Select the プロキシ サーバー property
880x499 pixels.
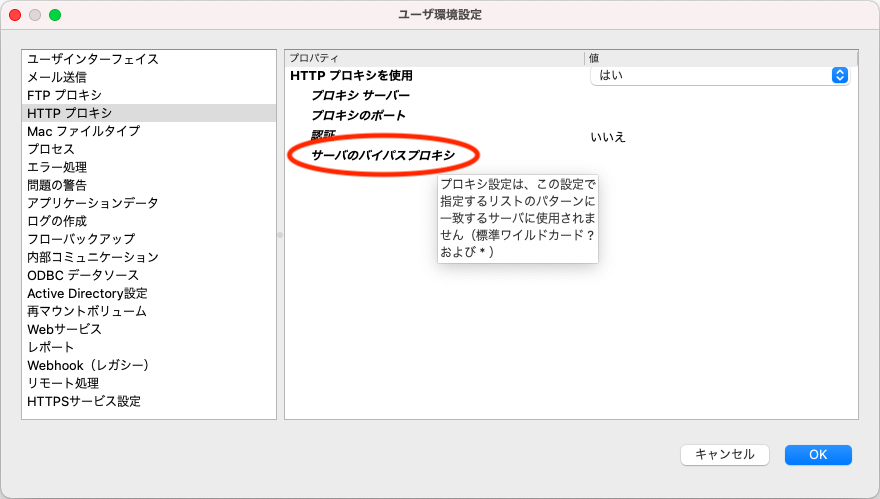[x=360, y=95]
